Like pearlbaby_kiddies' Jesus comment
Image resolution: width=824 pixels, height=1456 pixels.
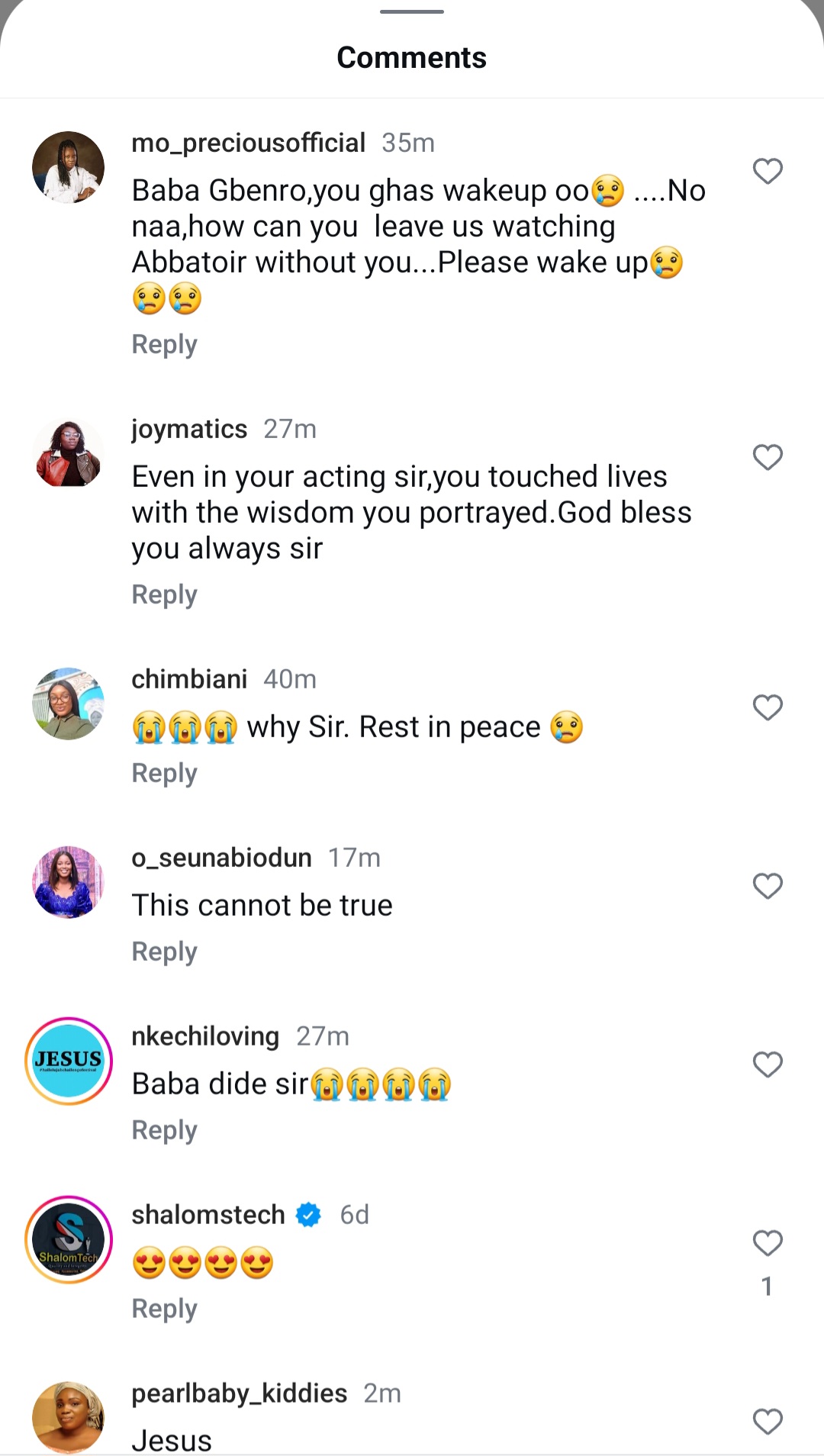[768, 1422]
